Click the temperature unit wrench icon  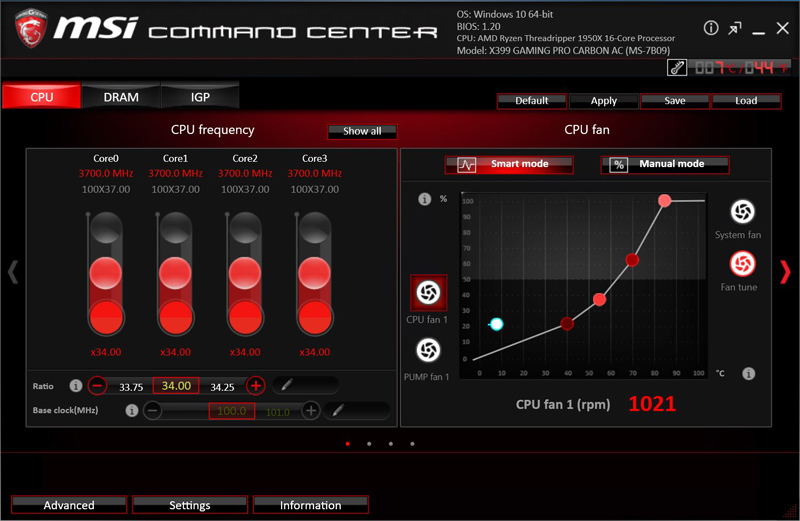677,67
